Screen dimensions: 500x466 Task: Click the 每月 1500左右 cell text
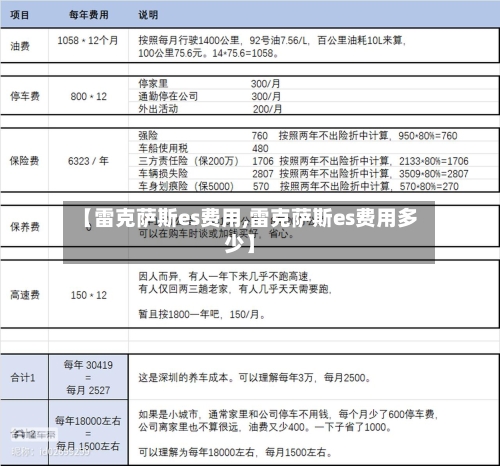(88, 446)
